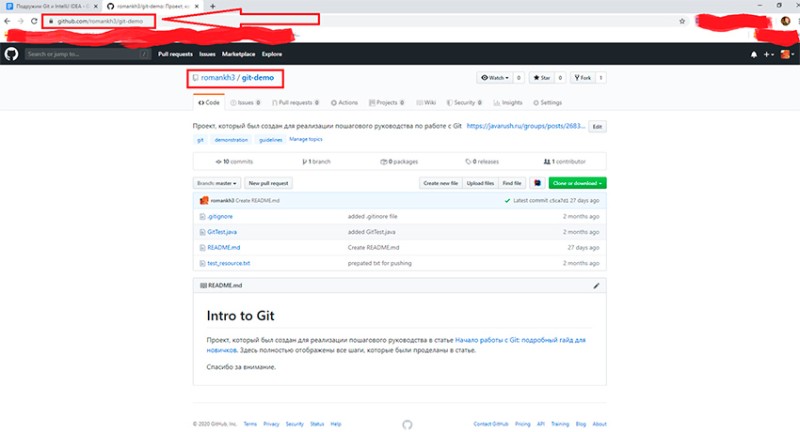Click the green commit status checkmark
Screen dimensions: 800x432
507,200
